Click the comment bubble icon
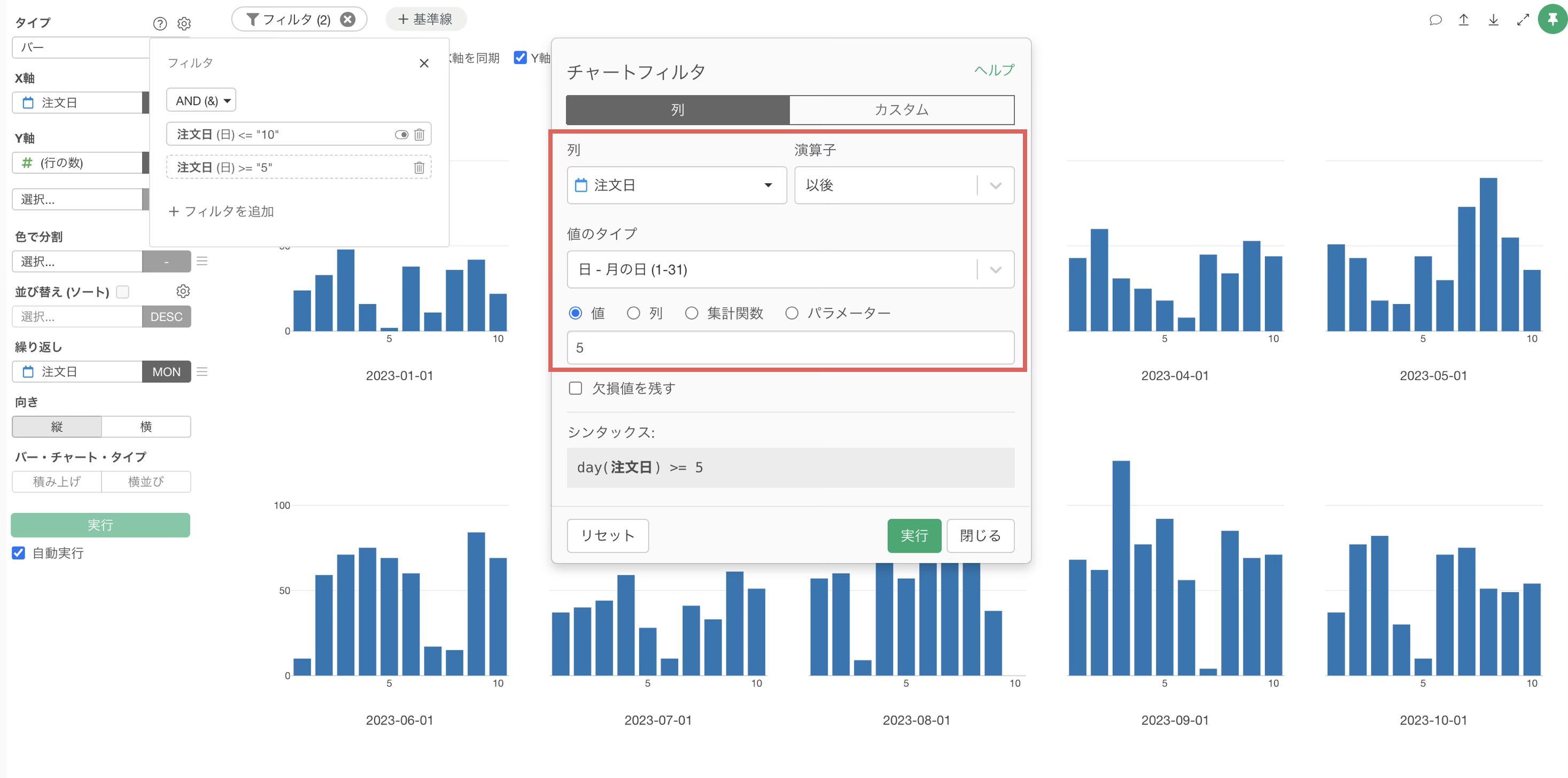Image resolution: width=1568 pixels, height=778 pixels. [x=1435, y=20]
